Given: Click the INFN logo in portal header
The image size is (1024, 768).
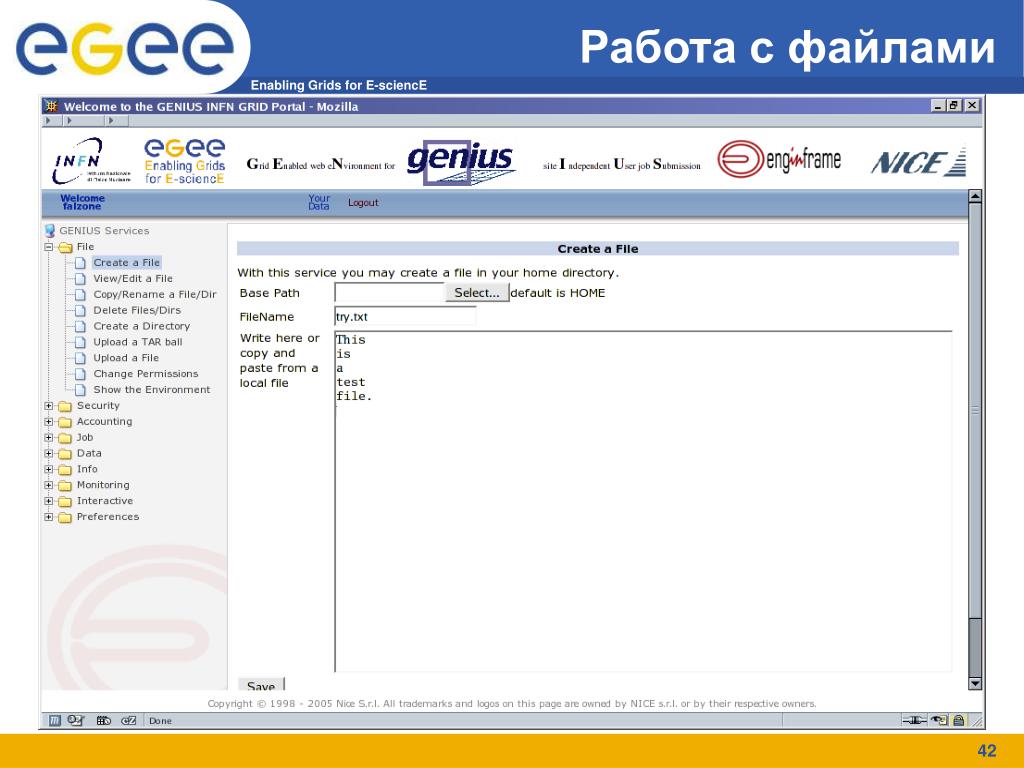Looking at the screenshot, I should coord(91,161).
